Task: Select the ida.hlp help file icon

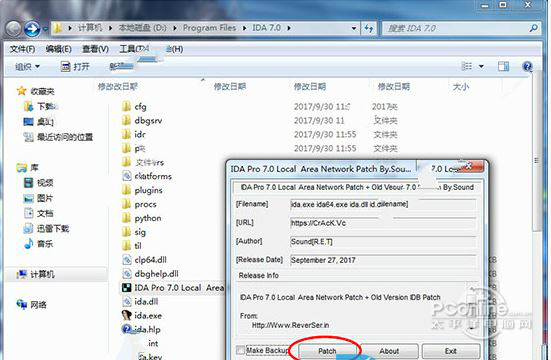Action: pyautogui.click(x=126, y=329)
